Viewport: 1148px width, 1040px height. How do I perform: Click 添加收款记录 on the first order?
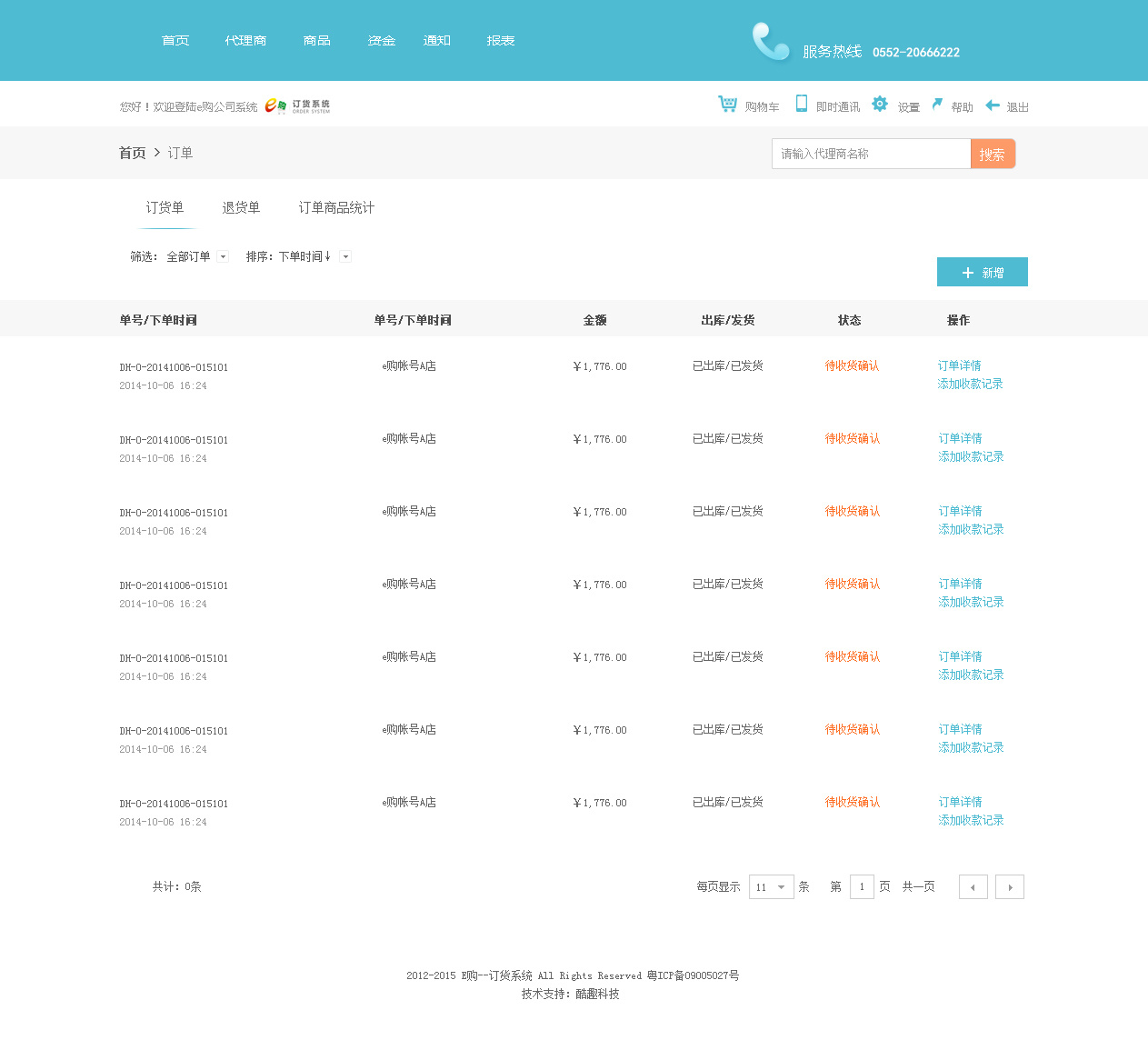point(970,384)
